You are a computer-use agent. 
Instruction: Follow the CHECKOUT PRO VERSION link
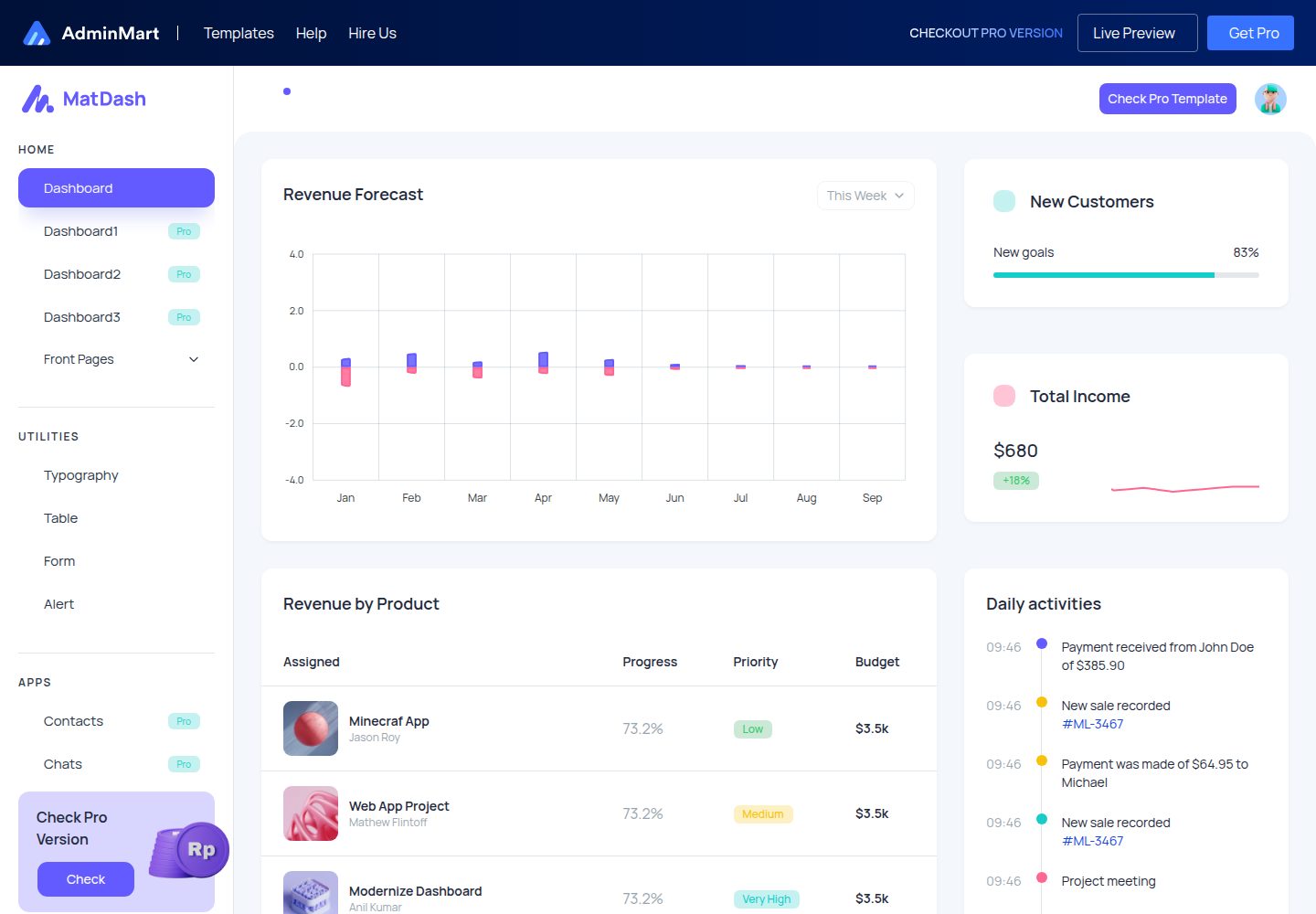pyautogui.click(x=986, y=33)
